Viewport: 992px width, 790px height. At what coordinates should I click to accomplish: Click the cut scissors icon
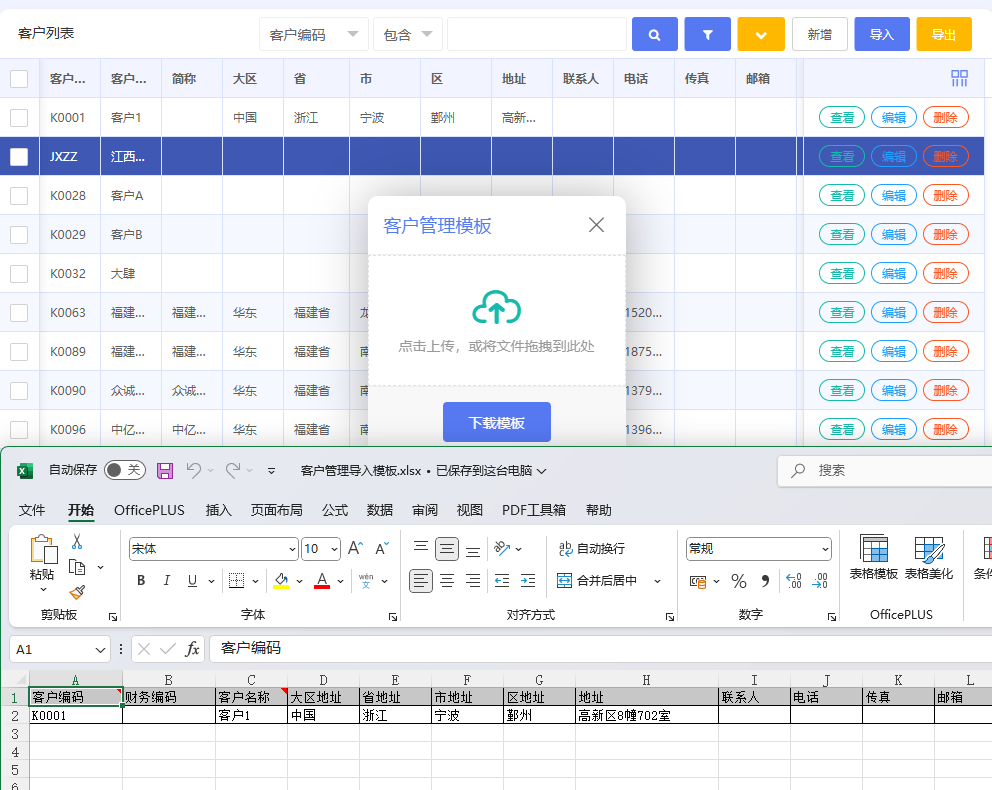click(x=77, y=541)
